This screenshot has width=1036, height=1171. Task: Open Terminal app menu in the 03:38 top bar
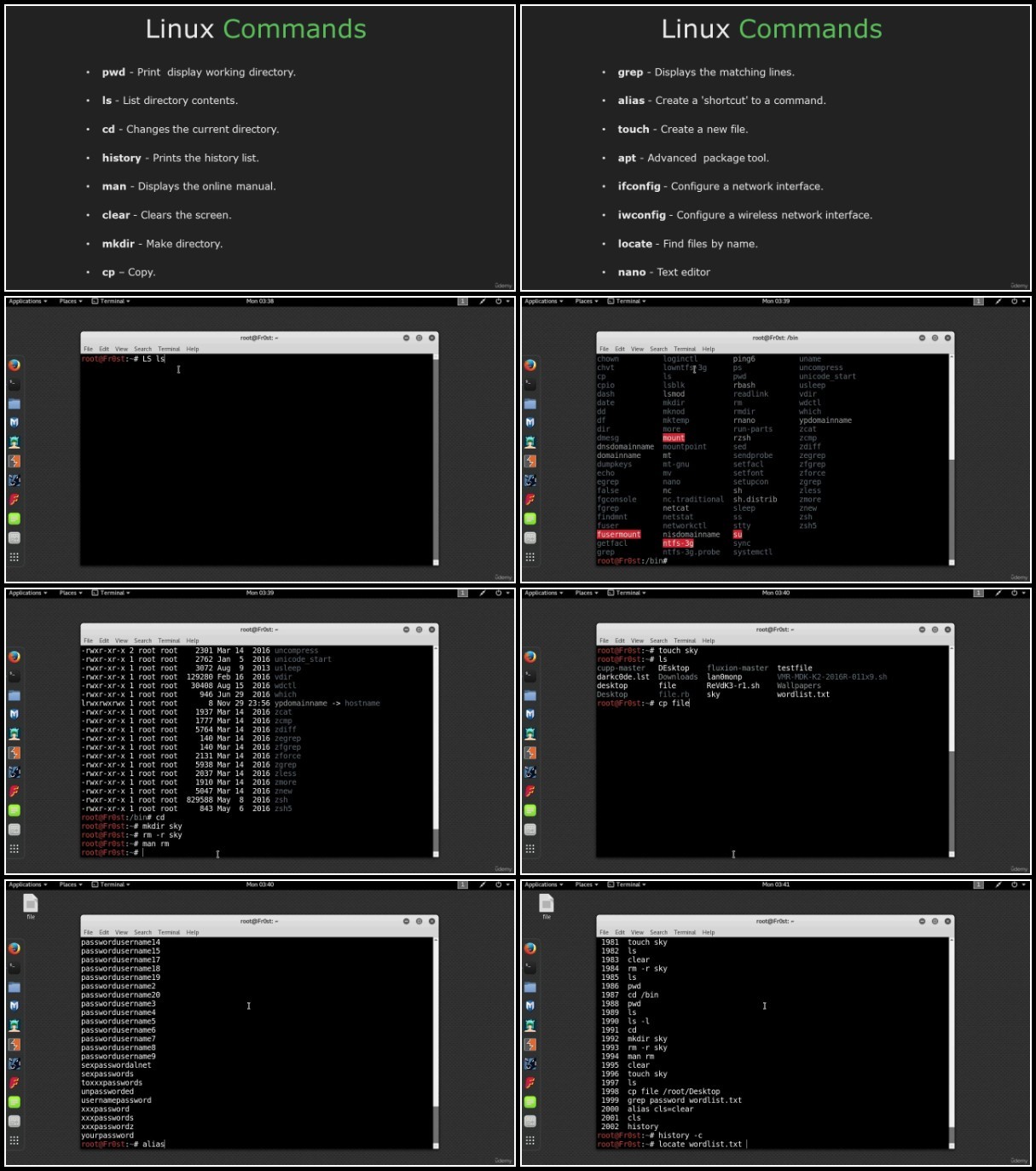(x=111, y=301)
